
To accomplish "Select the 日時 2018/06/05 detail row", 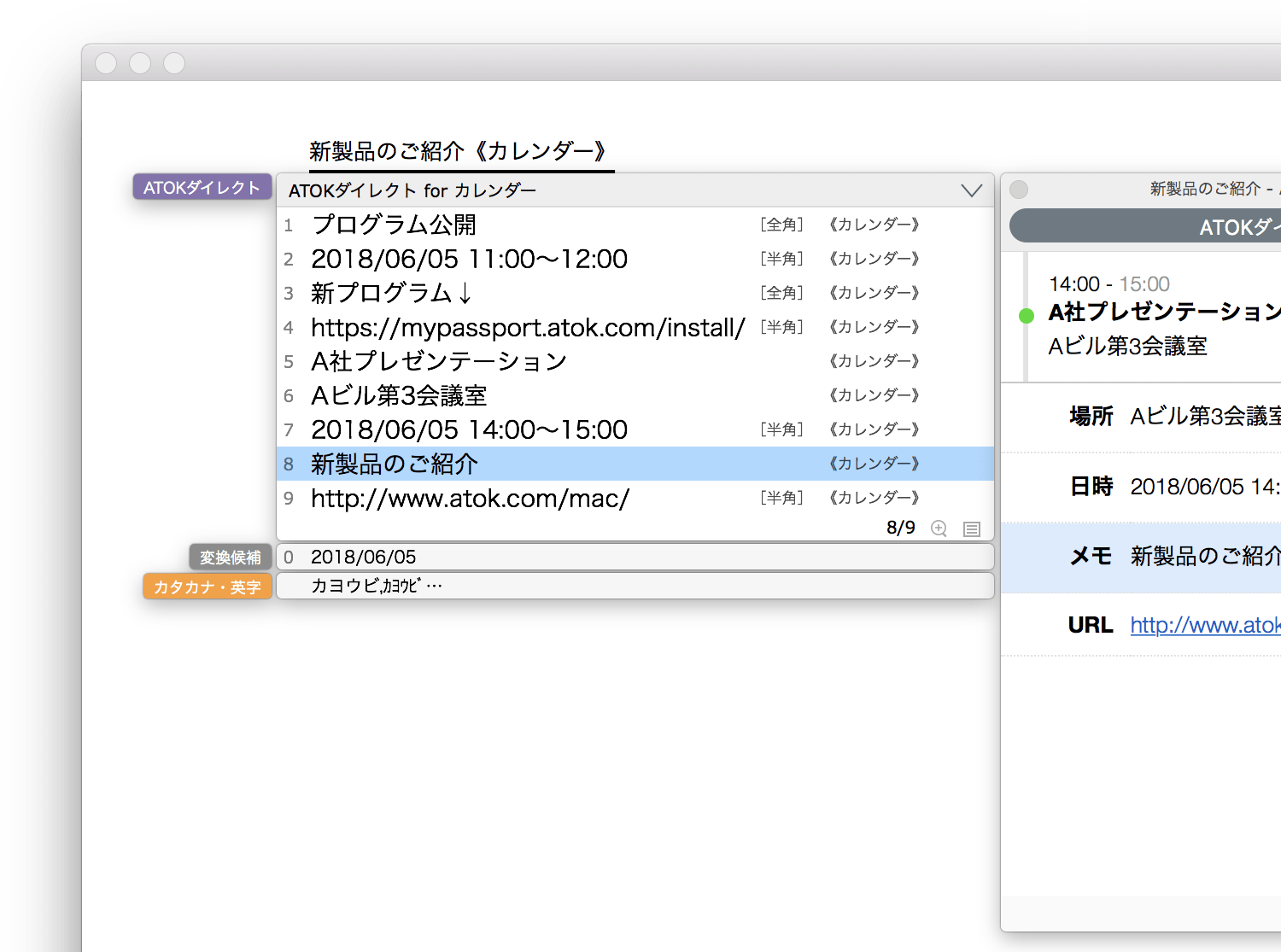I will 1141,487.
